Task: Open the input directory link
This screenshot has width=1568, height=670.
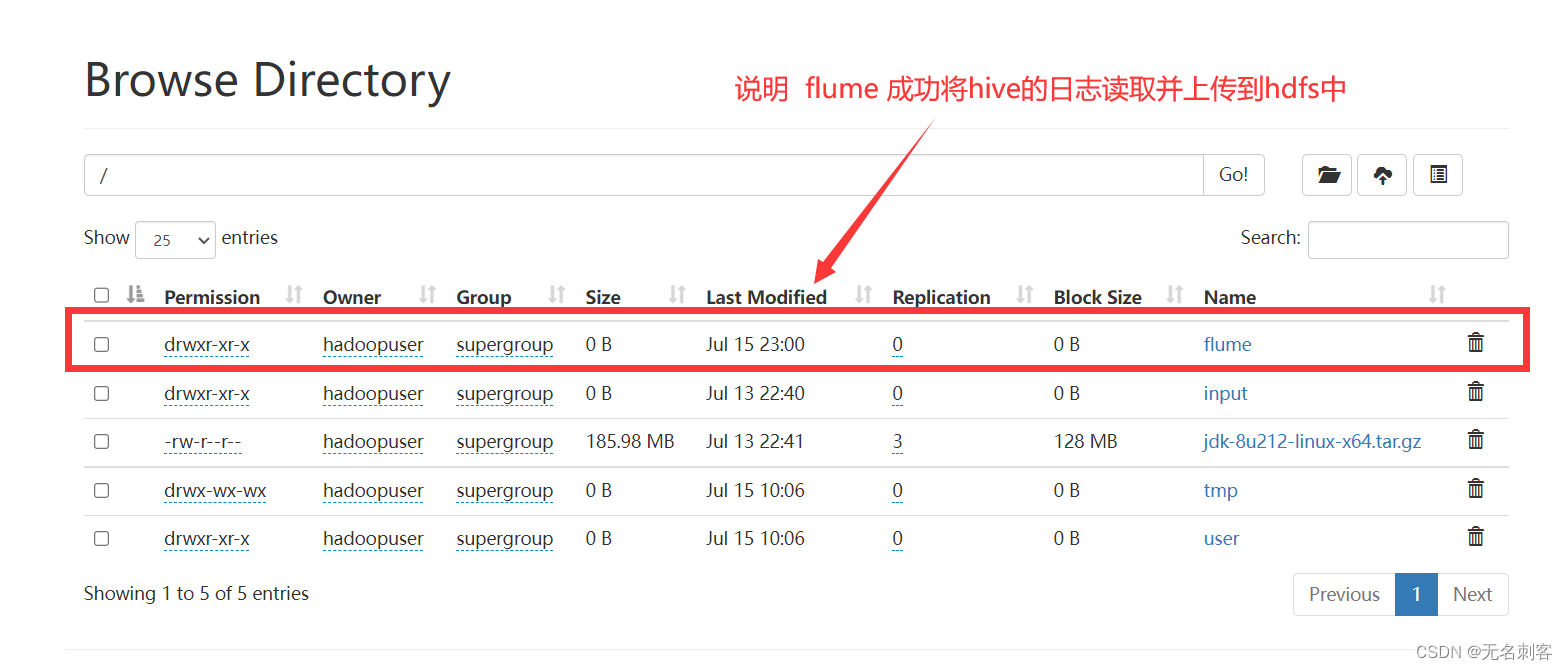Action: [x=1225, y=393]
